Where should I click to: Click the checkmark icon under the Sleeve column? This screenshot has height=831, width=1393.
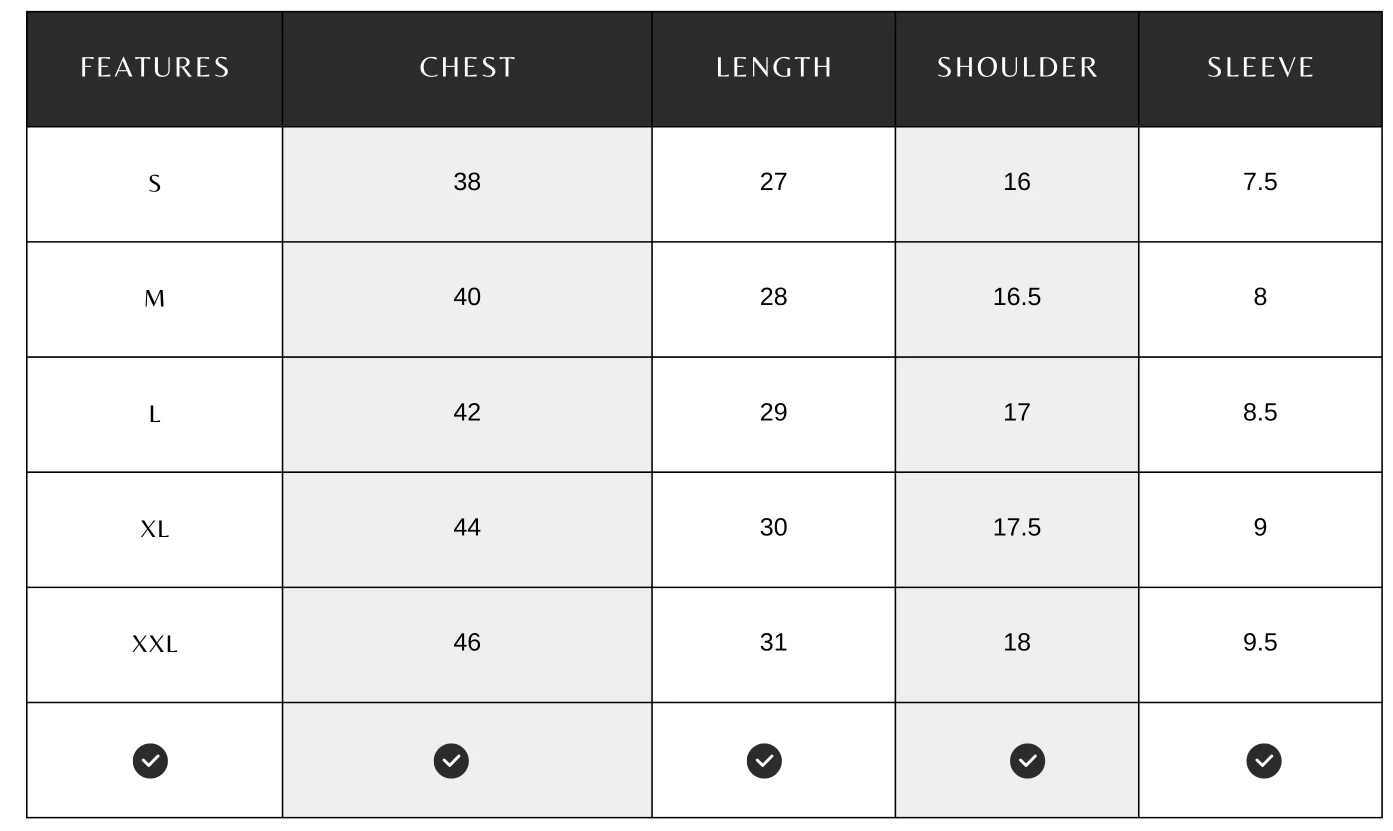click(x=1264, y=761)
